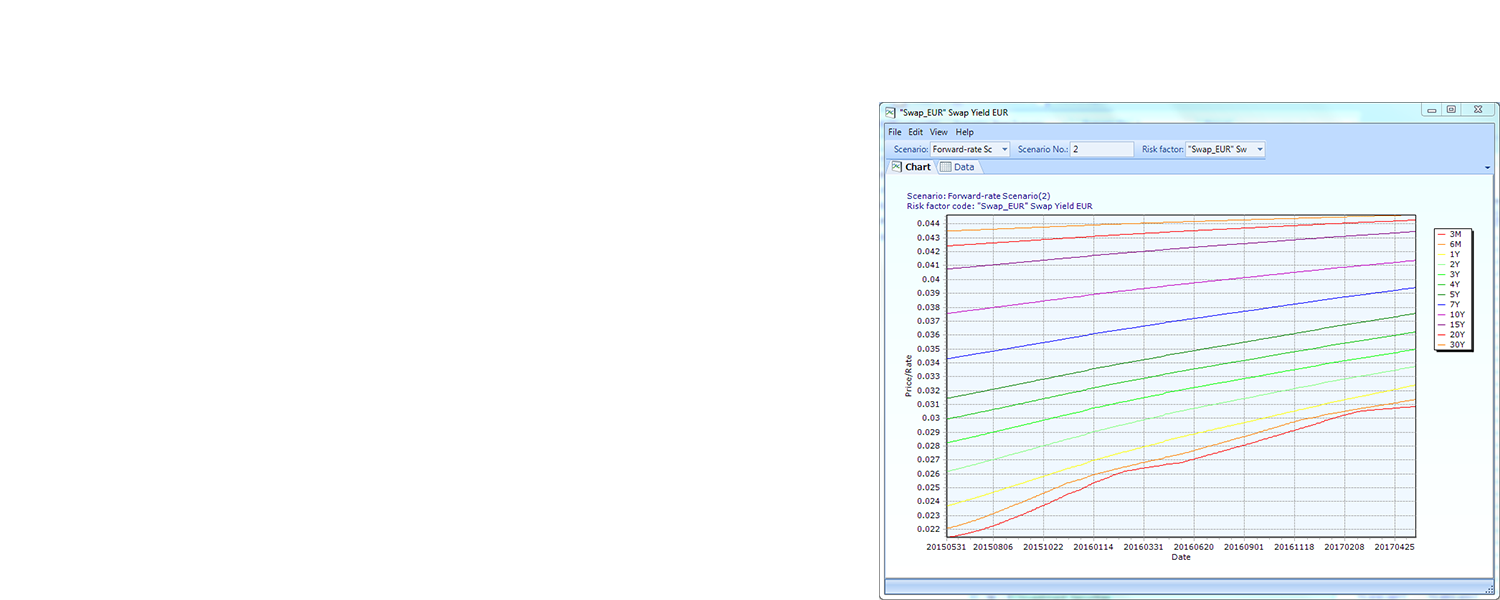Click the 20170208 date tick label
The image size is (1500, 600).
[x=1344, y=547]
